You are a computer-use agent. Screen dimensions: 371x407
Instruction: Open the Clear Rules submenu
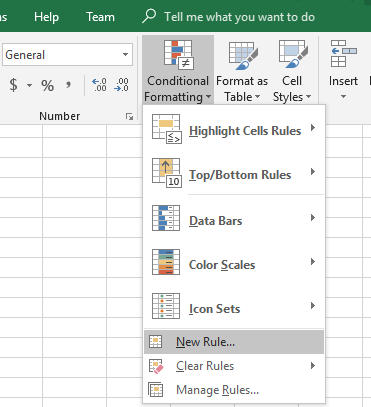[234, 366]
